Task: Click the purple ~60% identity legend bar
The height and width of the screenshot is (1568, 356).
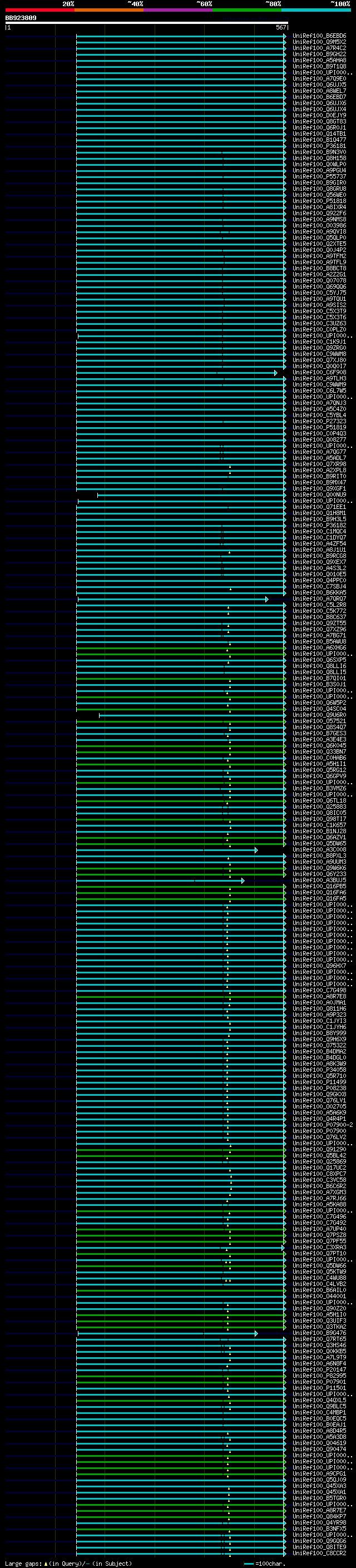Action: tap(179, 10)
